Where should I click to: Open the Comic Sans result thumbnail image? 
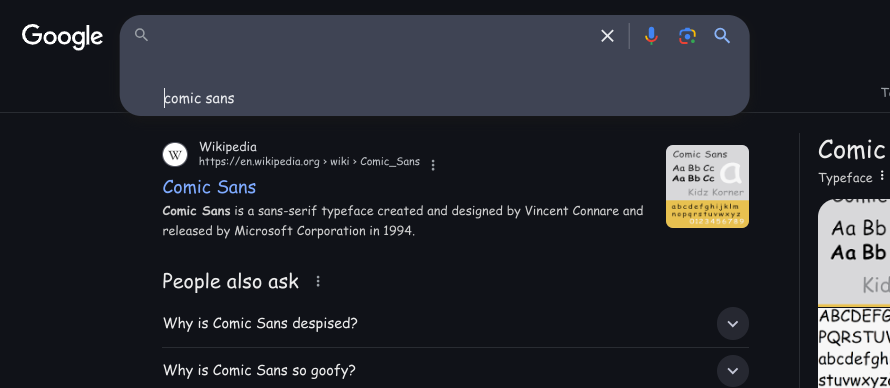pyautogui.click(x=707, y=187)
